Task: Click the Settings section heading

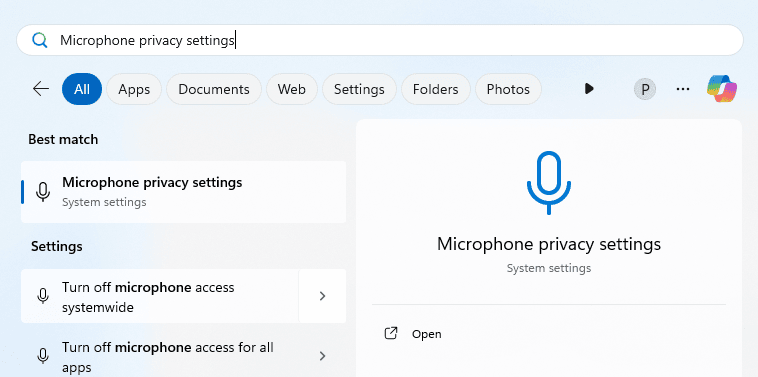Action: click(x=57, y=246)
